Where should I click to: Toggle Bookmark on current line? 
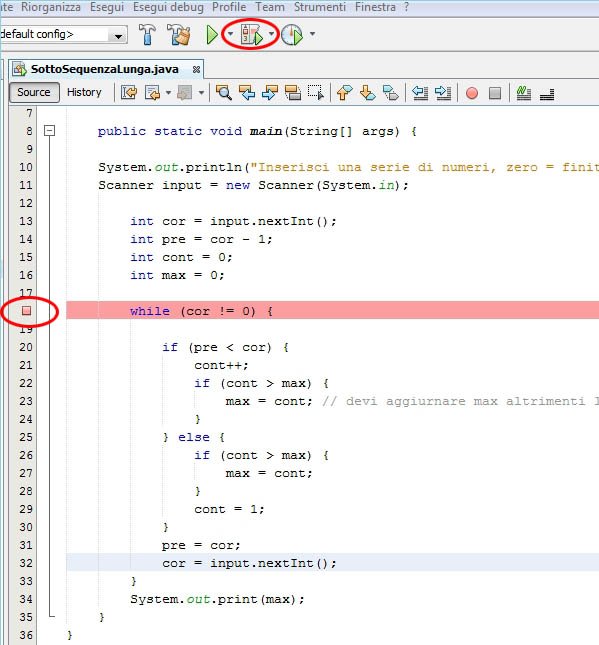(x=391, y=93)
